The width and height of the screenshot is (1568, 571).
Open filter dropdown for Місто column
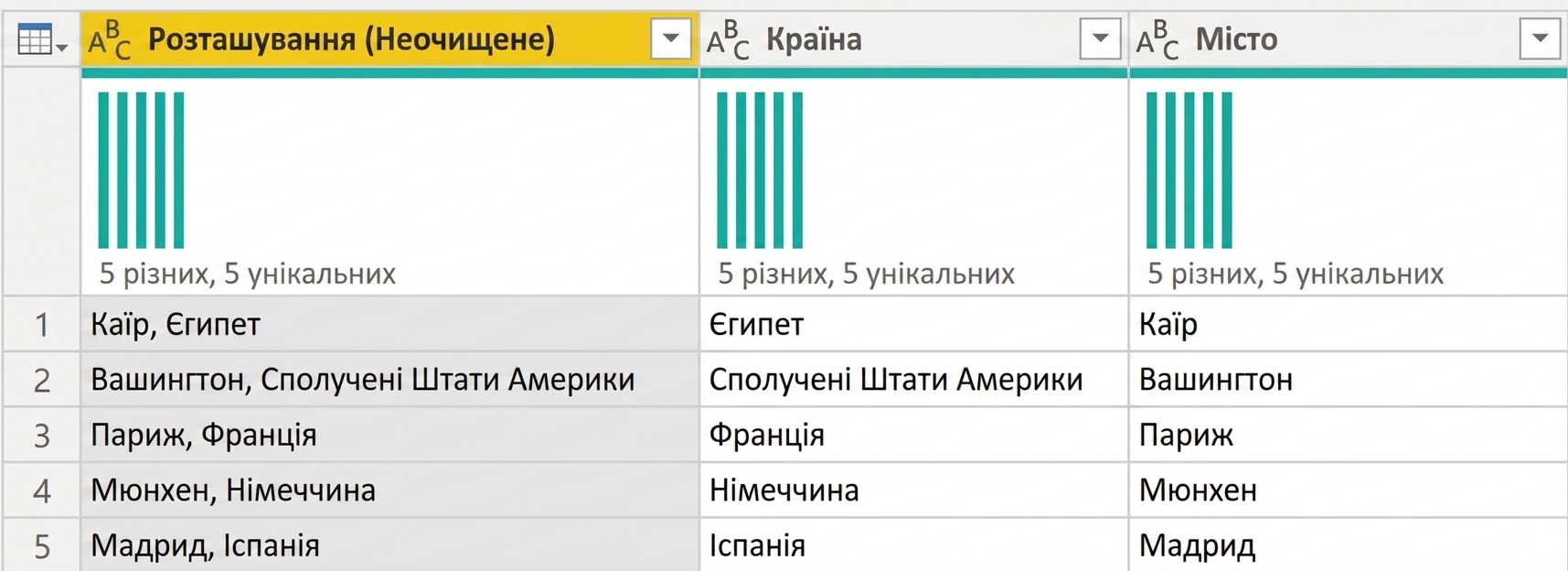1540,39
